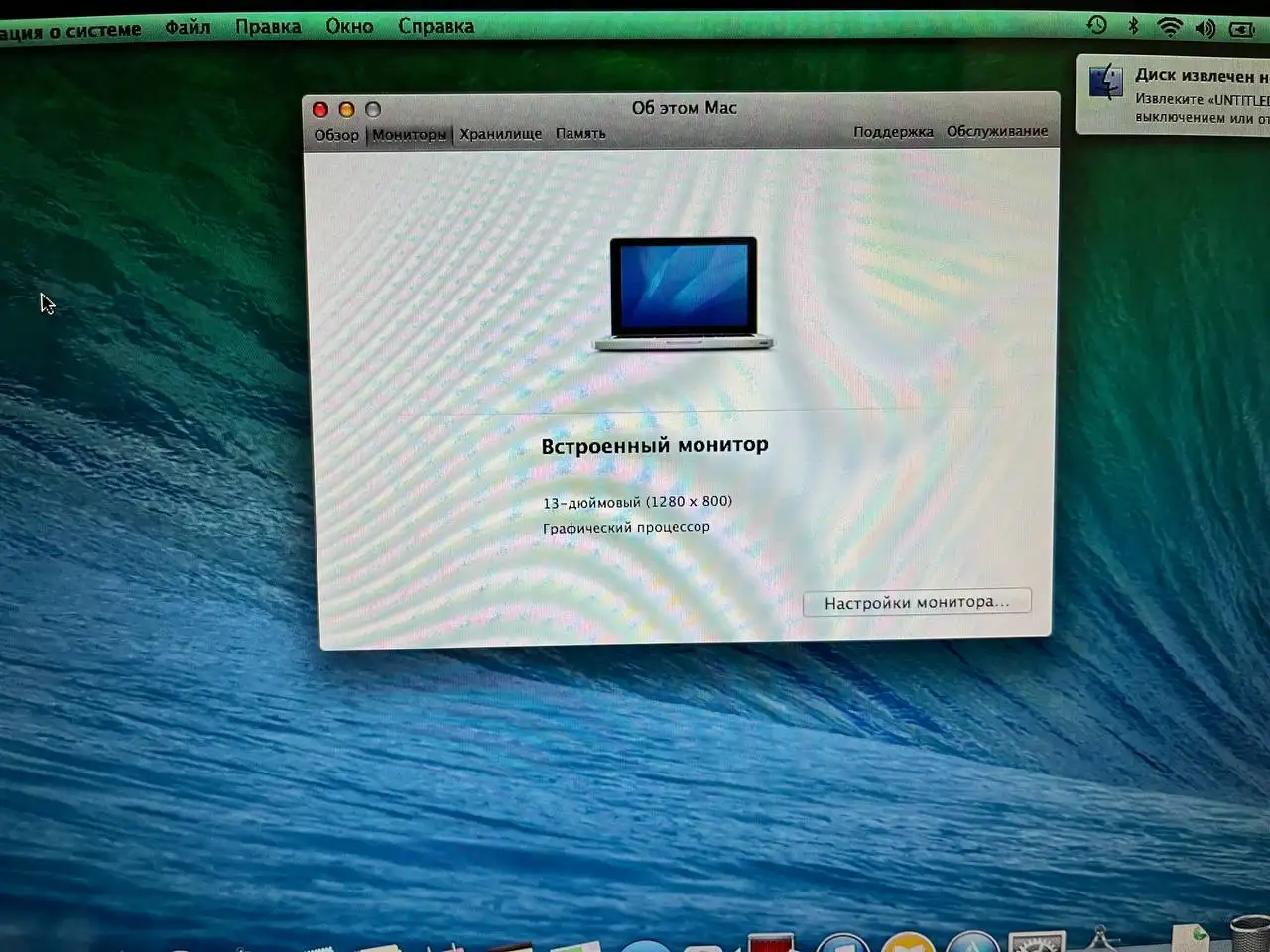Open the Wi-Fi status menu
This screenshot has width=1270, height=952.
coord(1170,27)
